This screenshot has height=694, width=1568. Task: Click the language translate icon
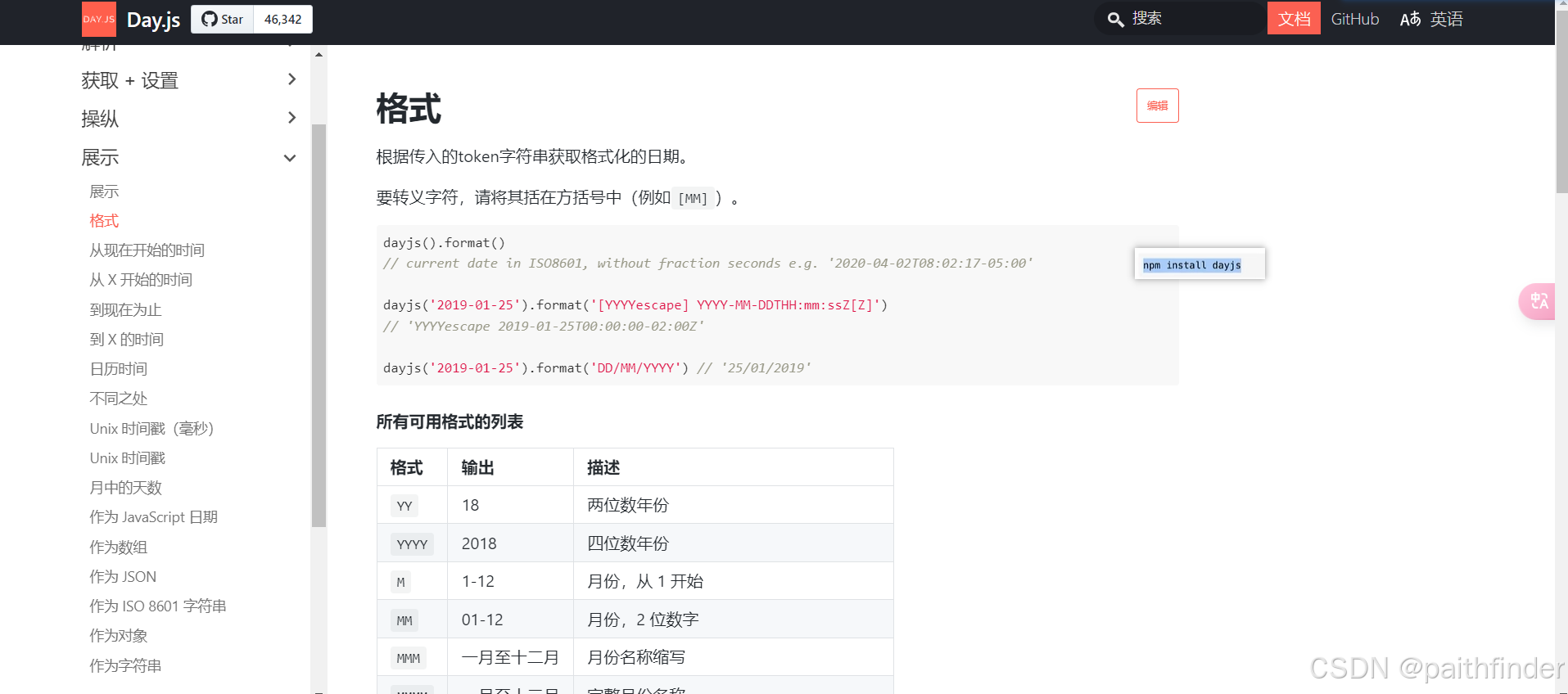[x=1410, y=19]
